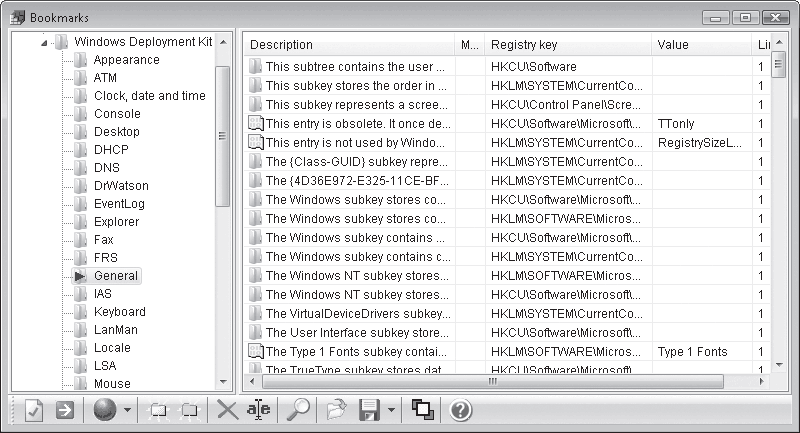Screen dimensions: 800x433
Task: Click the horizontal scrollbar thumb of the list
Action: [x=492, y=381]
